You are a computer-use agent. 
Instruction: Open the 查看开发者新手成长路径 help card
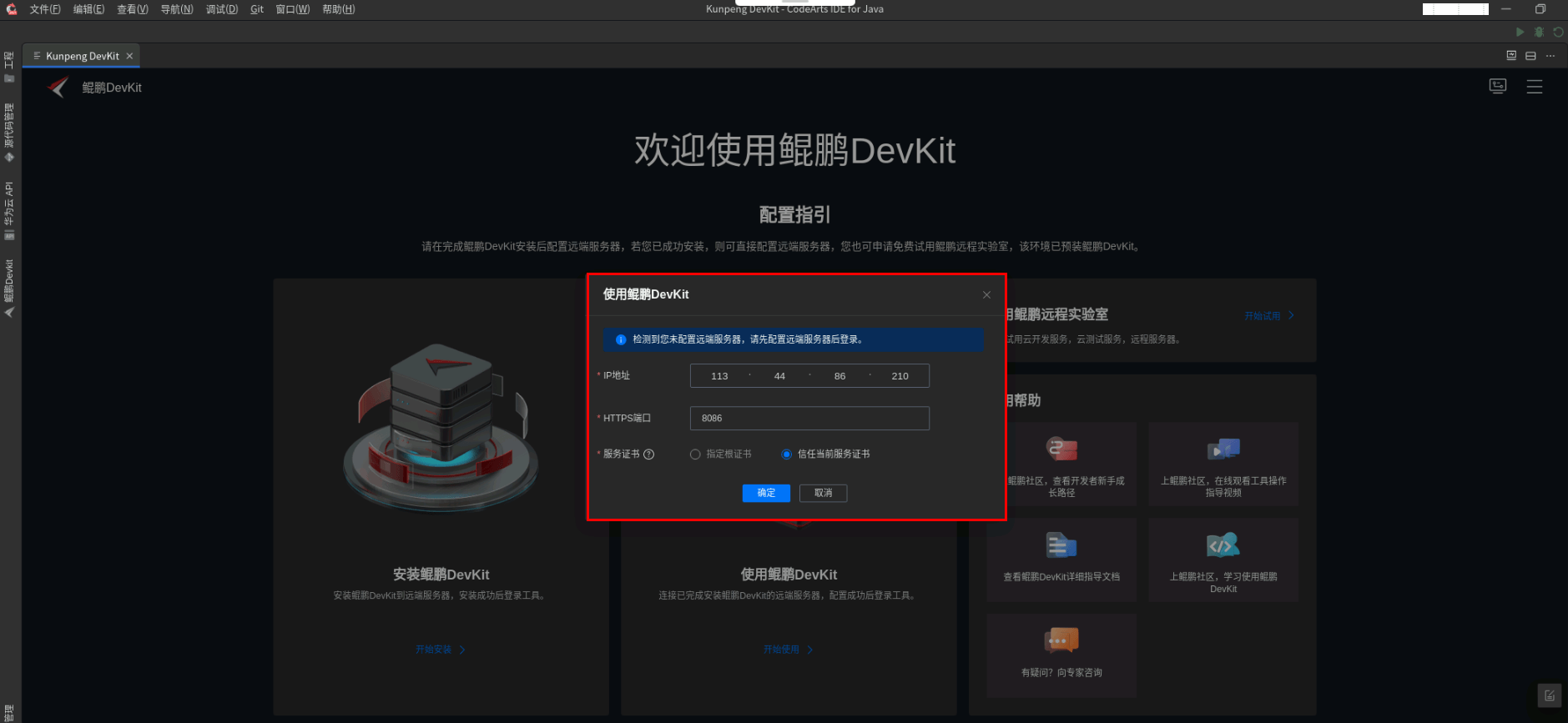[1061, 464]
